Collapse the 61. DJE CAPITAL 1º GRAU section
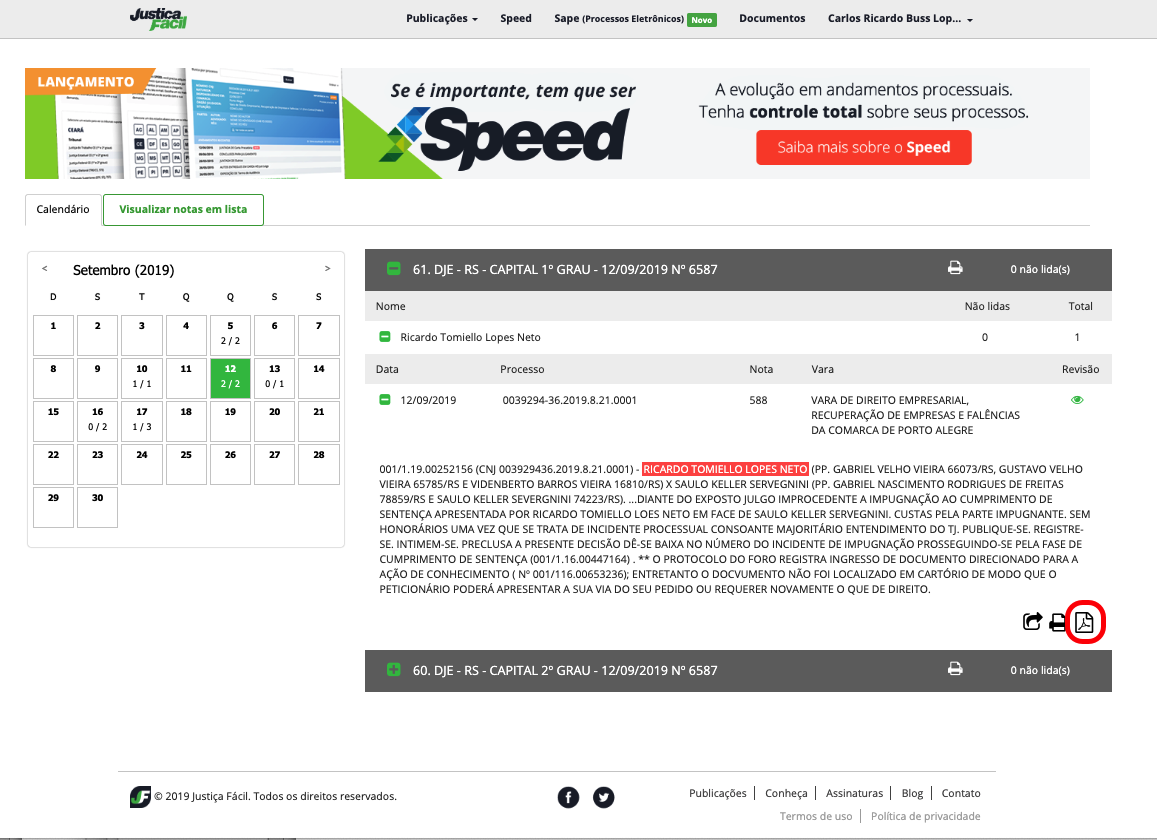This screenshot has width=1157, height=840. point(394,269)
